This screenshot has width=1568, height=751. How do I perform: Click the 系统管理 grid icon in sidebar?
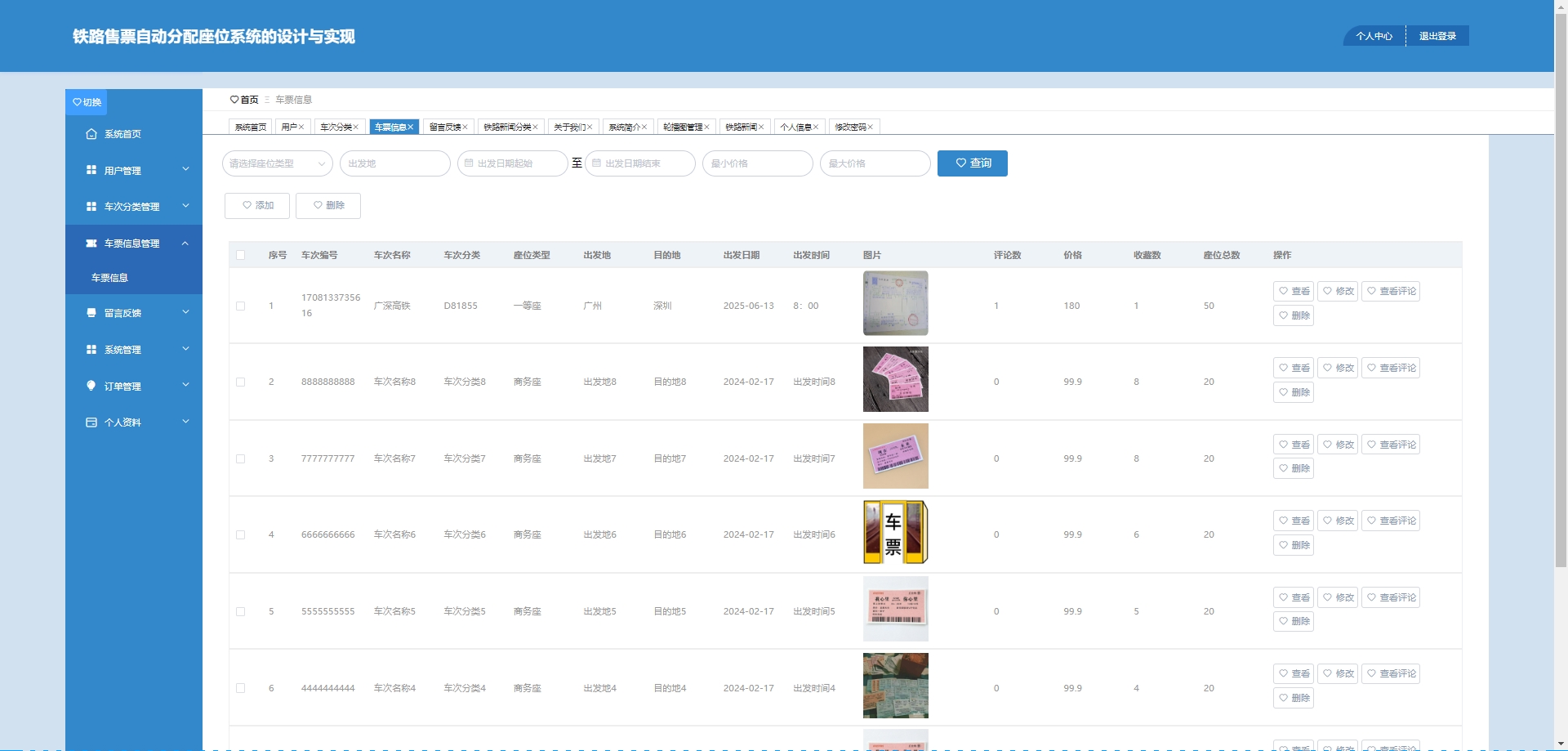point(91,350)
